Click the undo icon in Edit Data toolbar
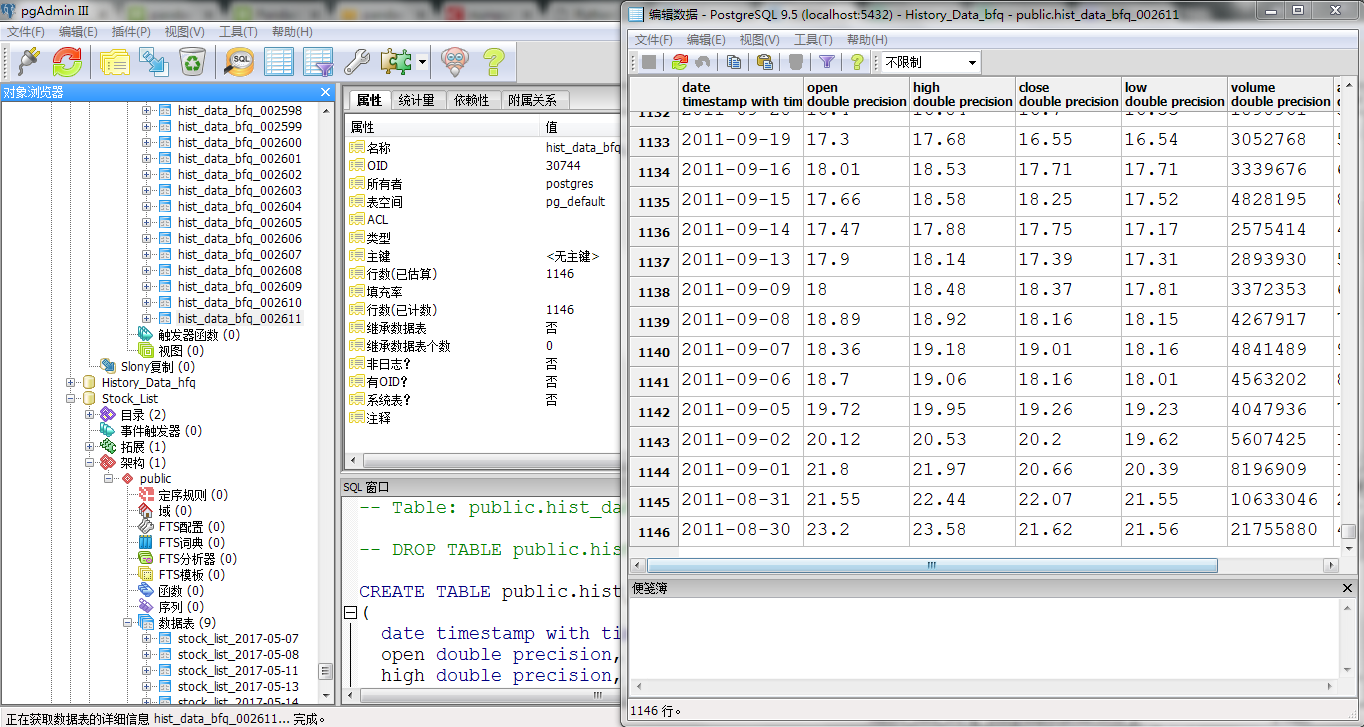 [703, 62]
